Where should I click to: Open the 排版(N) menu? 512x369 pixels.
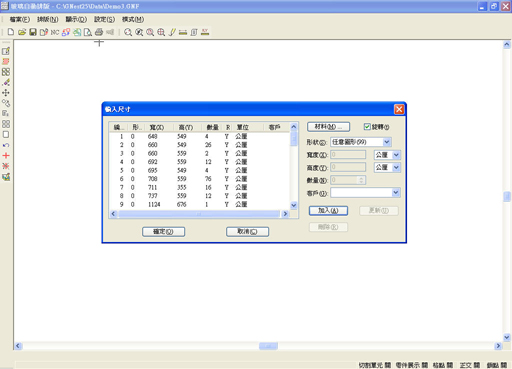pos(48,19)
